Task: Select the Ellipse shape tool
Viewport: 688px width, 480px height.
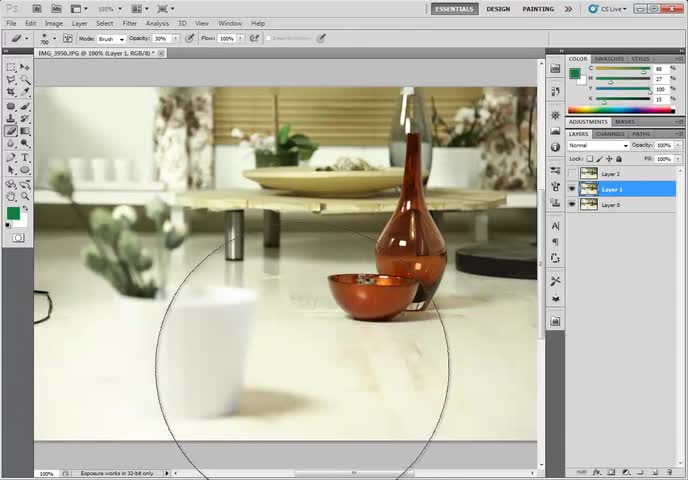Action: [x=25, y=170]
